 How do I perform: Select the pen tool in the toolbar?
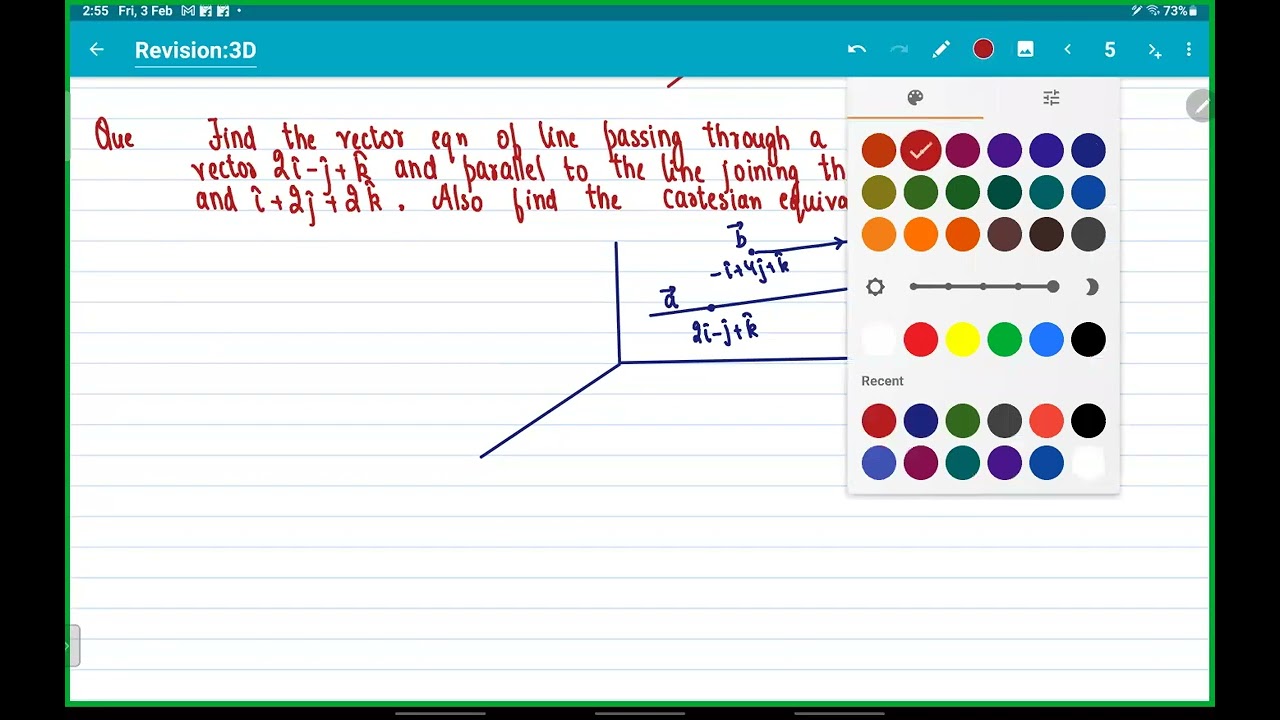click(x=941, y=49)
